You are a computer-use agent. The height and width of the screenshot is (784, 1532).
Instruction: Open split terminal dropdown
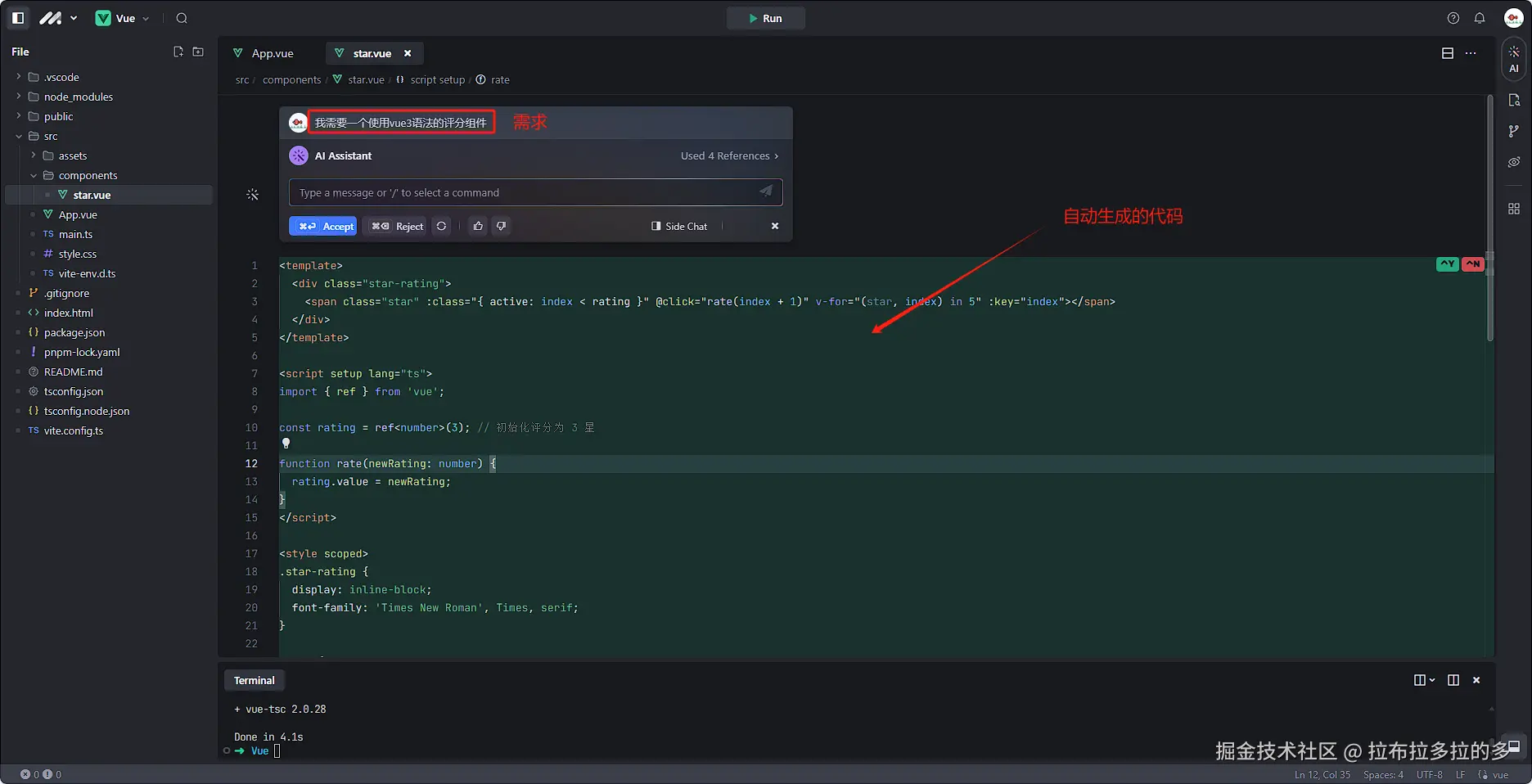(x=1424, y=680)
